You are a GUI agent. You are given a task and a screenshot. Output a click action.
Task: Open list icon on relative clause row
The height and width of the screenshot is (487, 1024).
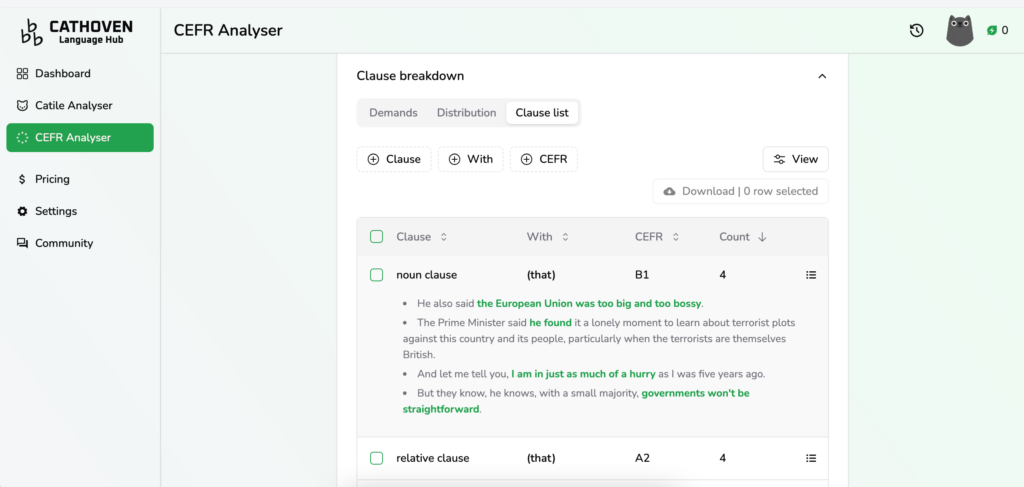click(x=811, y=458)
